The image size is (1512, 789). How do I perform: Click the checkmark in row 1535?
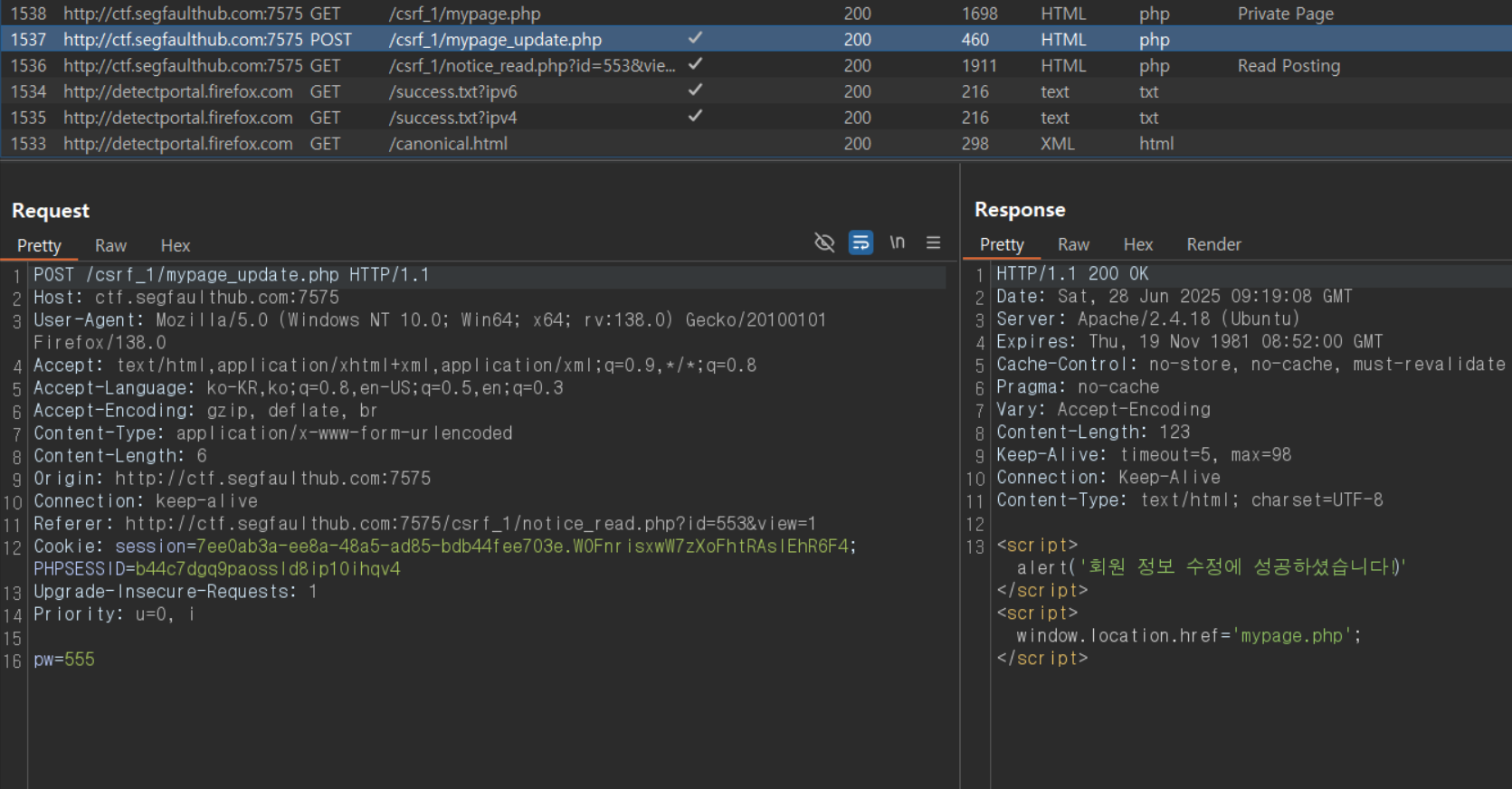coord(695,116)
